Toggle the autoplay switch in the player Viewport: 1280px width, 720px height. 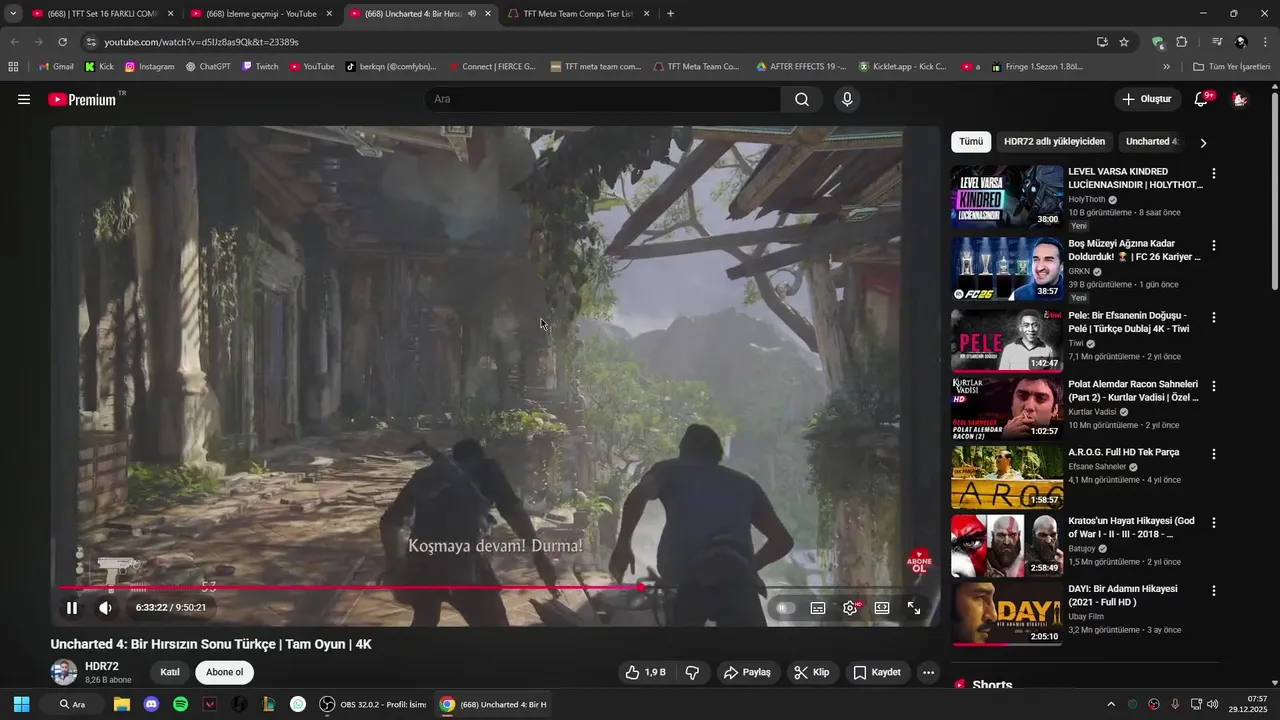point(786,608)
